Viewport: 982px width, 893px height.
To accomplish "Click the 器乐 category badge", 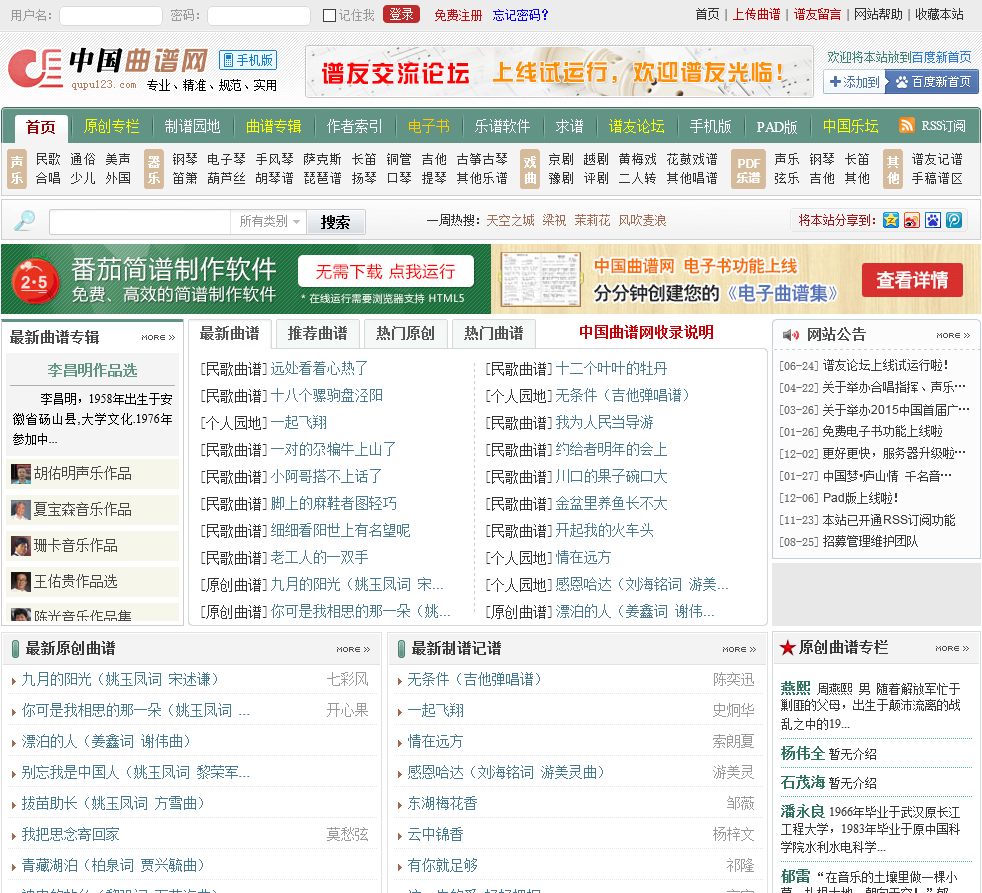I will pyautogui.click(x=153, y=169).
